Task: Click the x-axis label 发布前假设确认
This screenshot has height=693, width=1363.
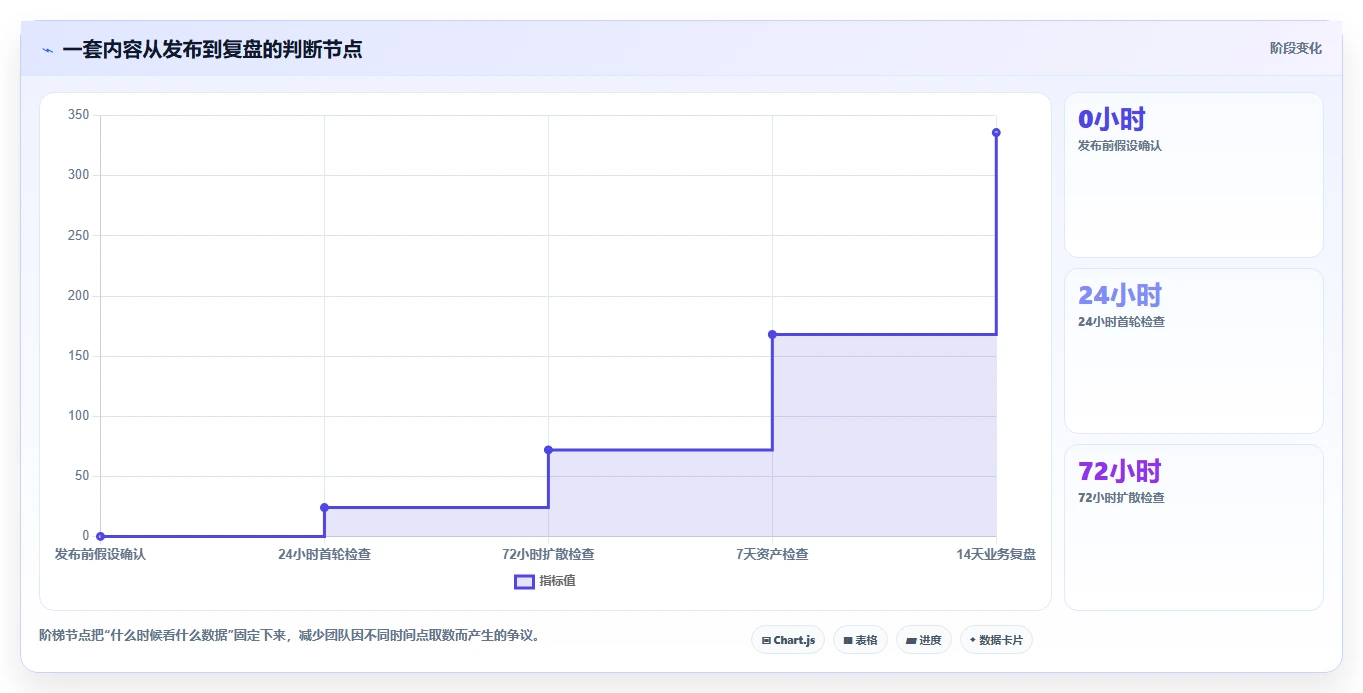Action: (x=100, y=554)
